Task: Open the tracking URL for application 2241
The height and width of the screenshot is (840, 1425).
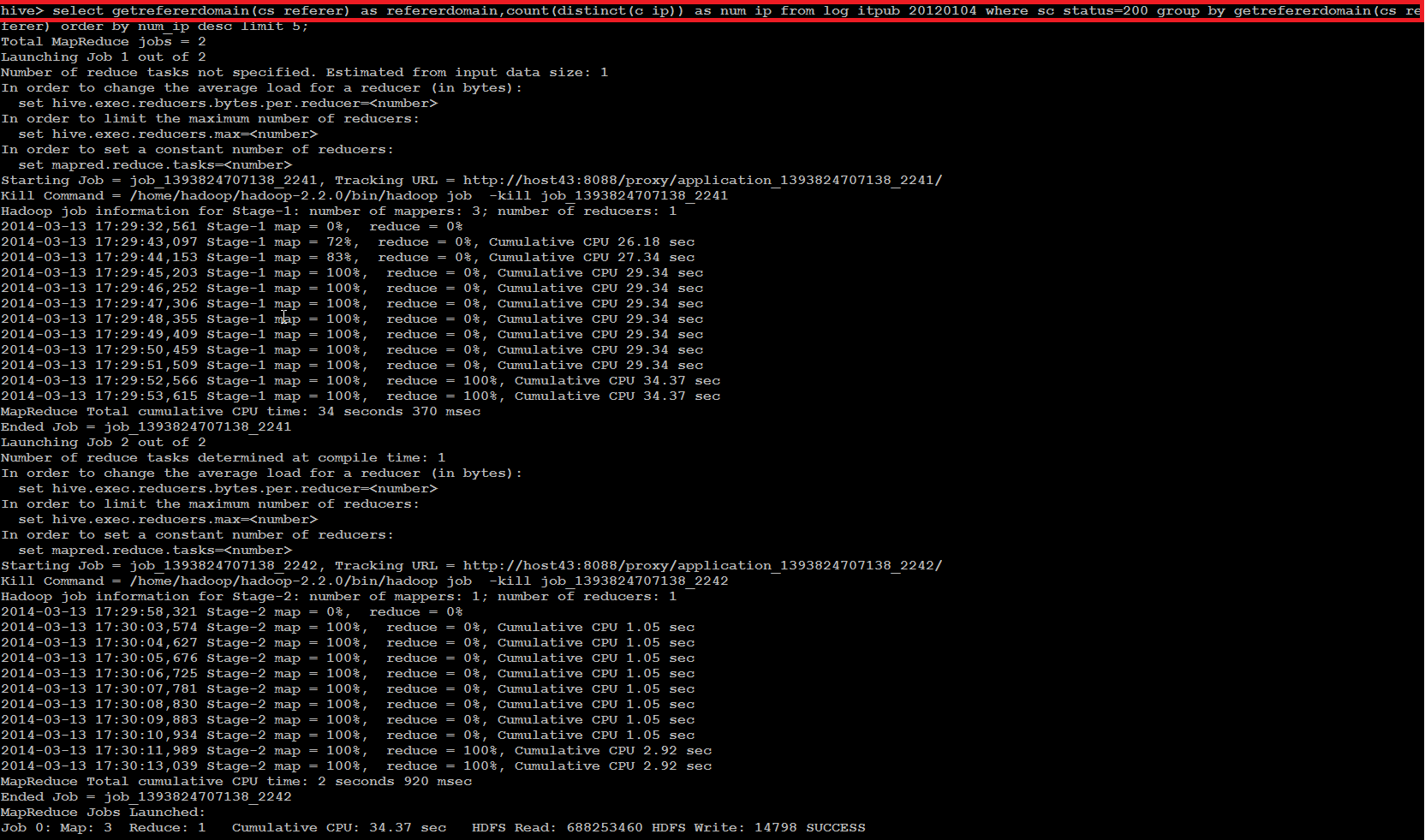Action: pos(702,181)
